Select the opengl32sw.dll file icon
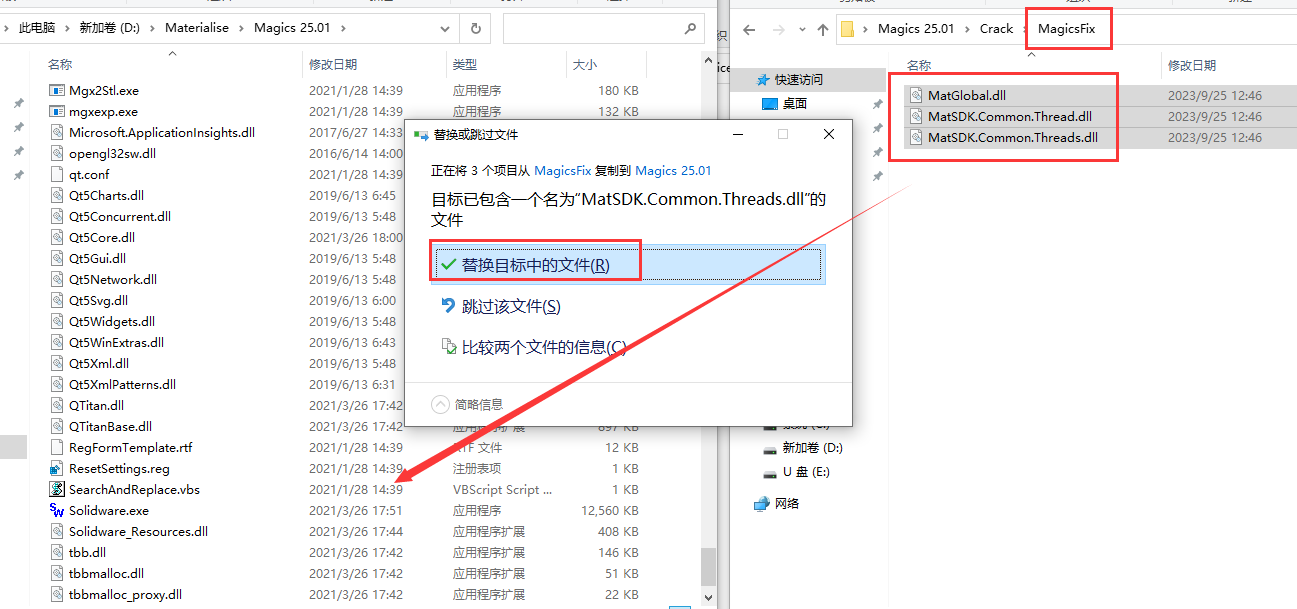1297x609 pixels. tap(57, 154)
